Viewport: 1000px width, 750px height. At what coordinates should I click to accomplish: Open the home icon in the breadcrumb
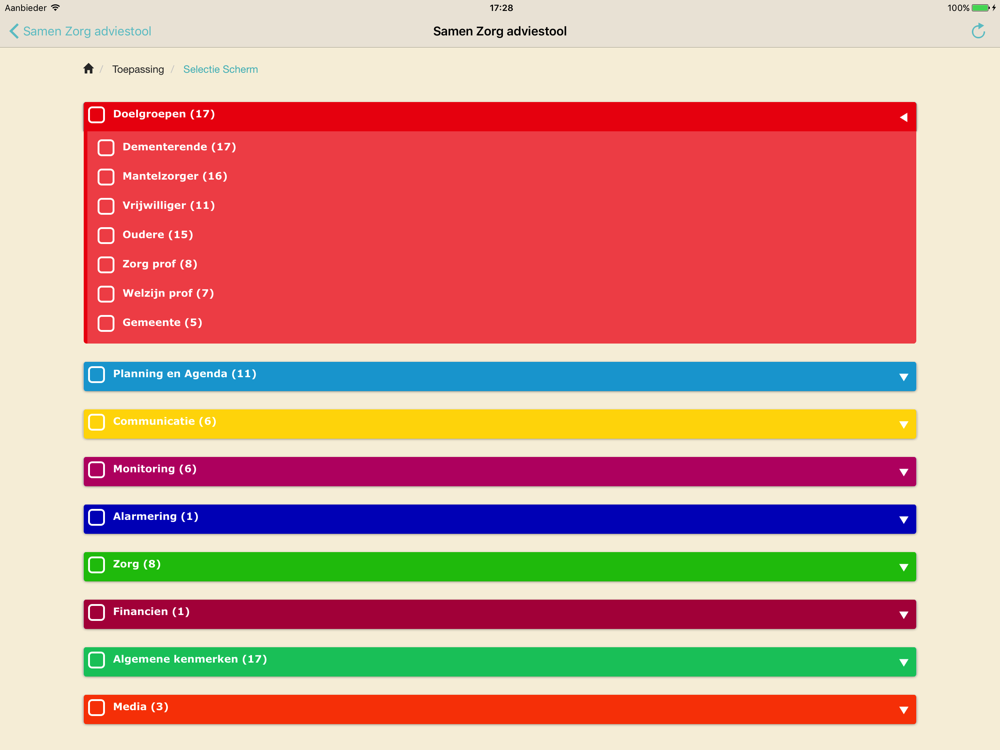click(89, 69)
